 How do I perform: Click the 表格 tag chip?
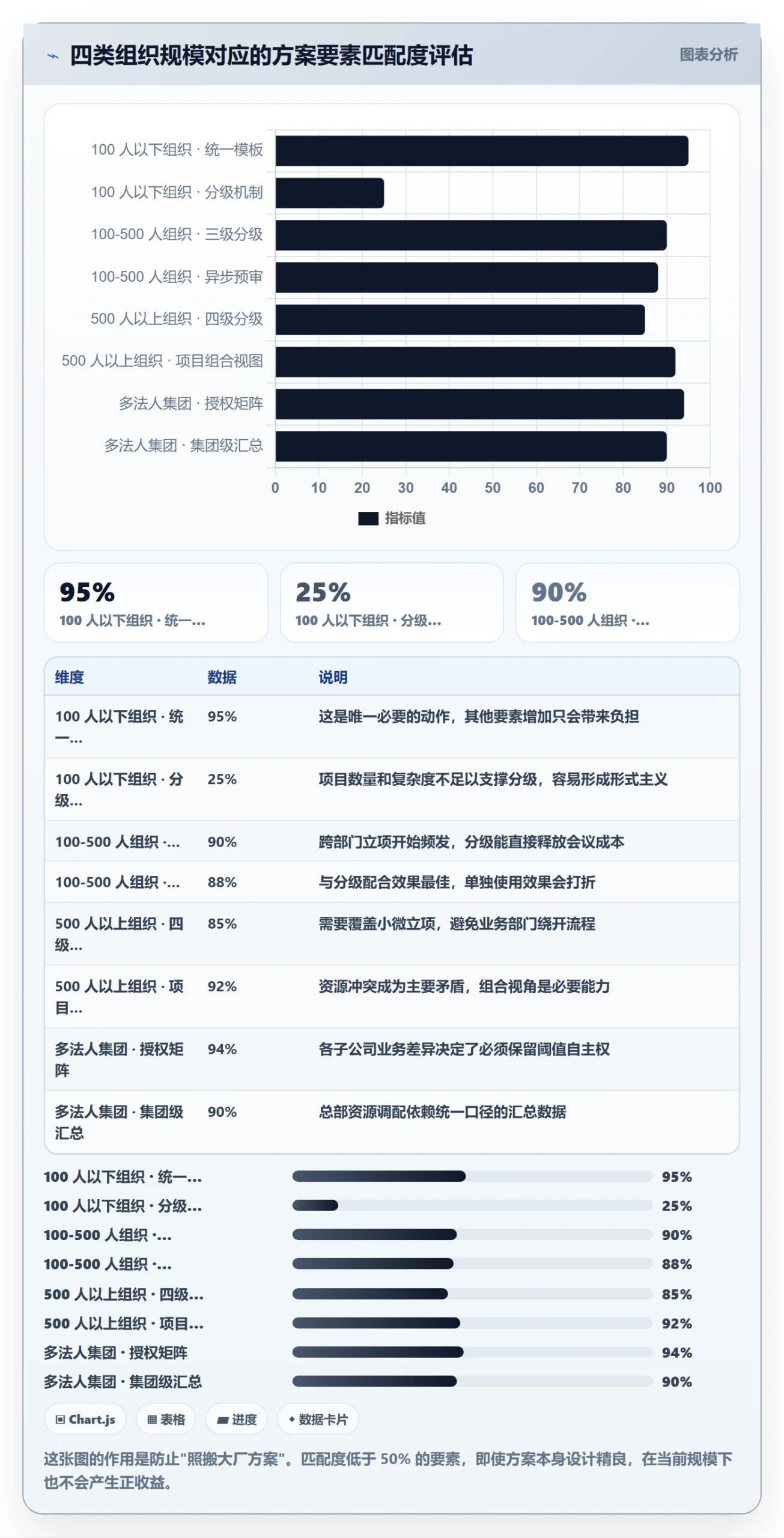pyautogui.click(x=166, y=1419)
